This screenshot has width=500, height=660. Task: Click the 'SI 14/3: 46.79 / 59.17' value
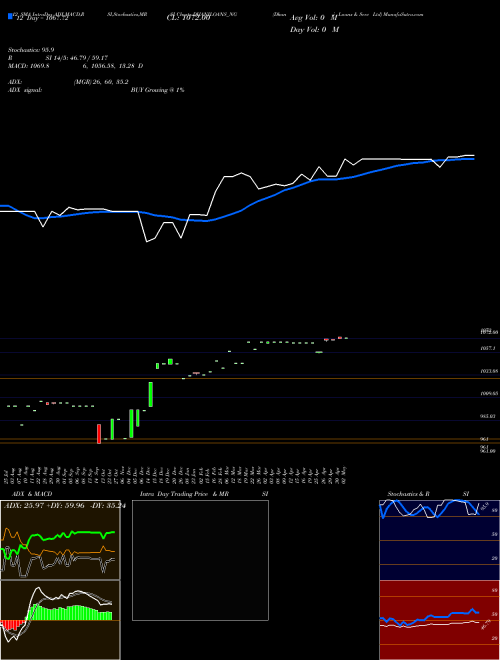click(77, 58)
